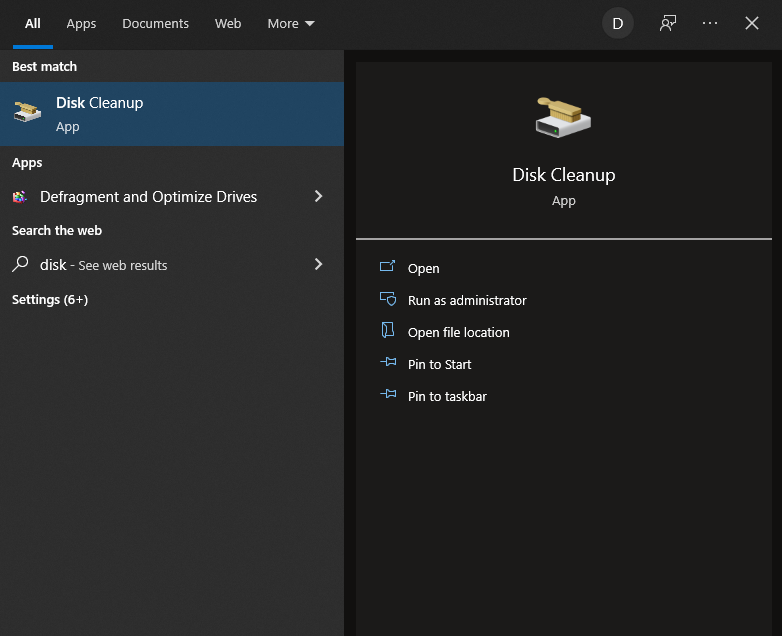
Task: Open the Disk Cleanup best match result
Action: pyautogui.click(x=172, y=114)
